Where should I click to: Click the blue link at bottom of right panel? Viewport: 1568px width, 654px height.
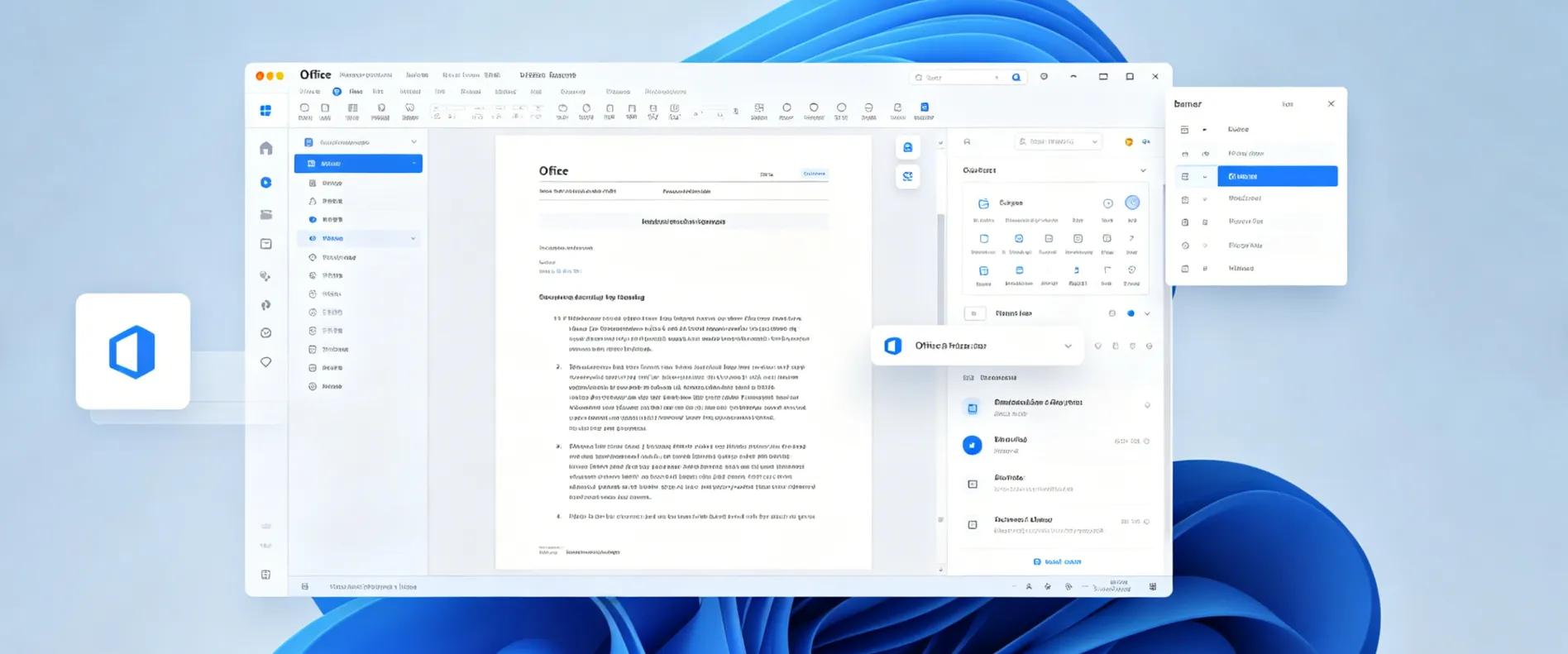pos(1057,562)
